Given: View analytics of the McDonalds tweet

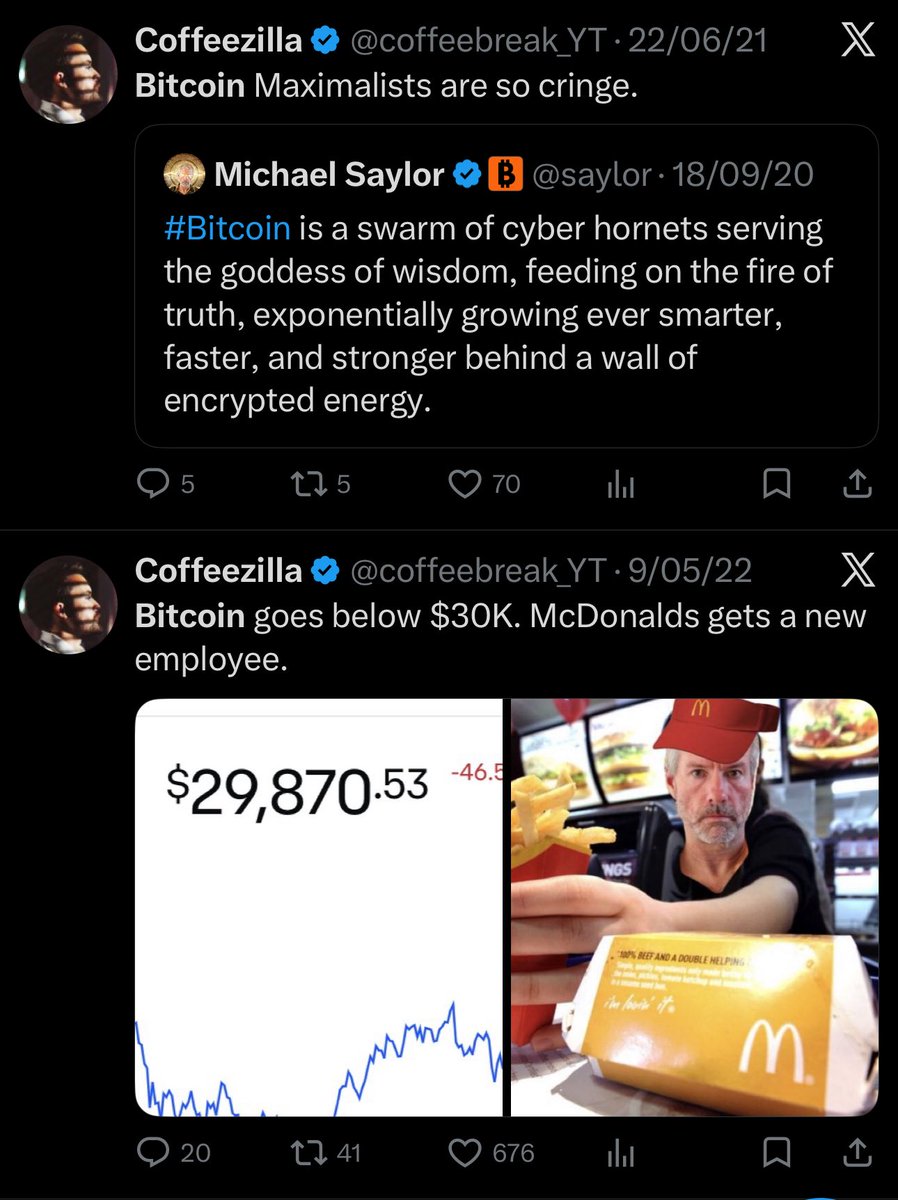Looking at the screenshot, I should pos(621,1153).
